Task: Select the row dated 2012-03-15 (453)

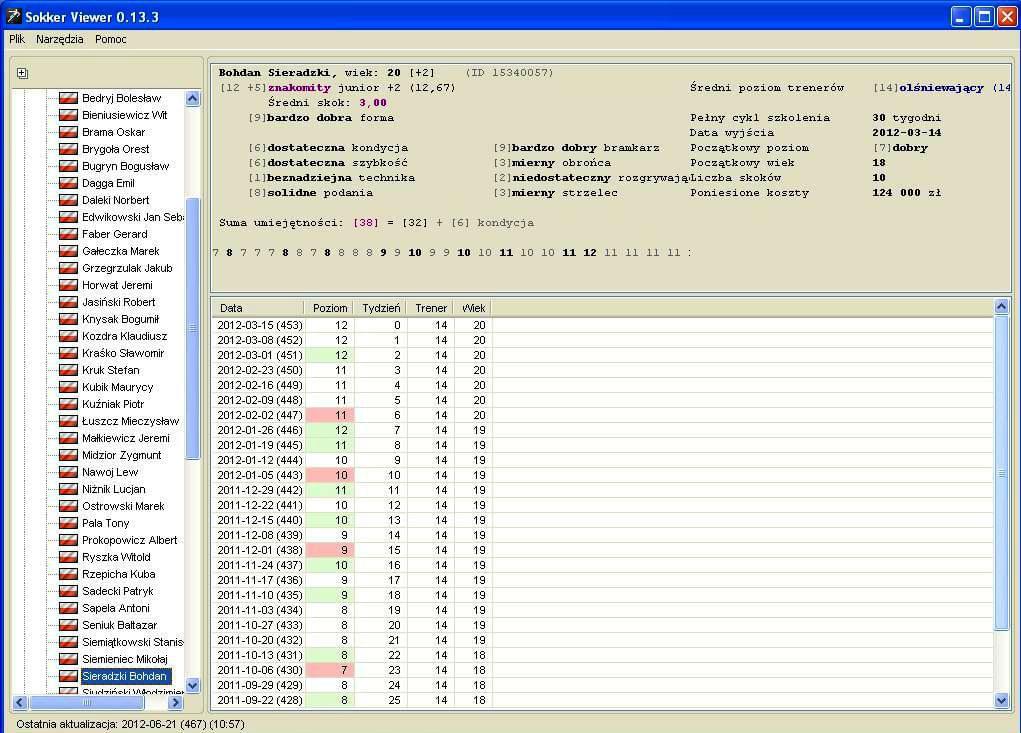Action: 602,325
